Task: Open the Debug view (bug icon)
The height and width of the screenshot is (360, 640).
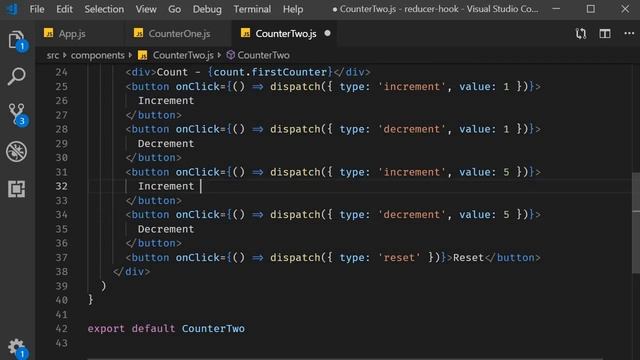Action: click(16, 151)
